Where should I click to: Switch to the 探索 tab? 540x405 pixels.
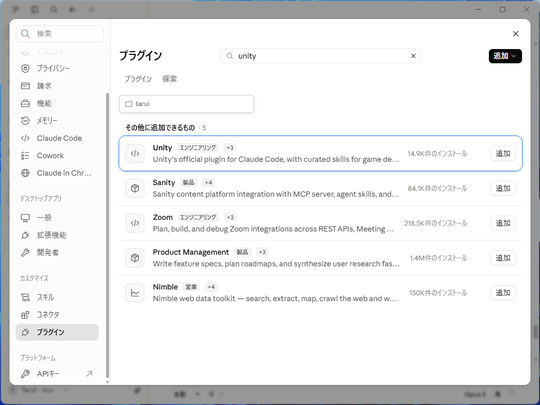coord(170,79)
